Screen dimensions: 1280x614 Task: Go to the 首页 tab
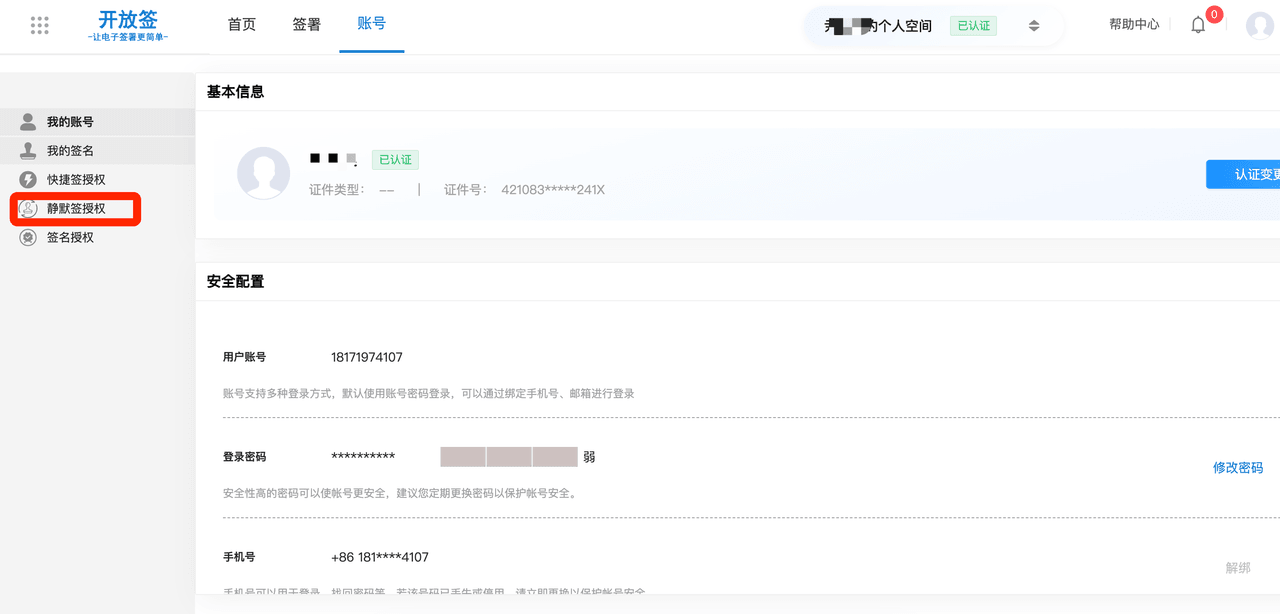click(242, 25)
